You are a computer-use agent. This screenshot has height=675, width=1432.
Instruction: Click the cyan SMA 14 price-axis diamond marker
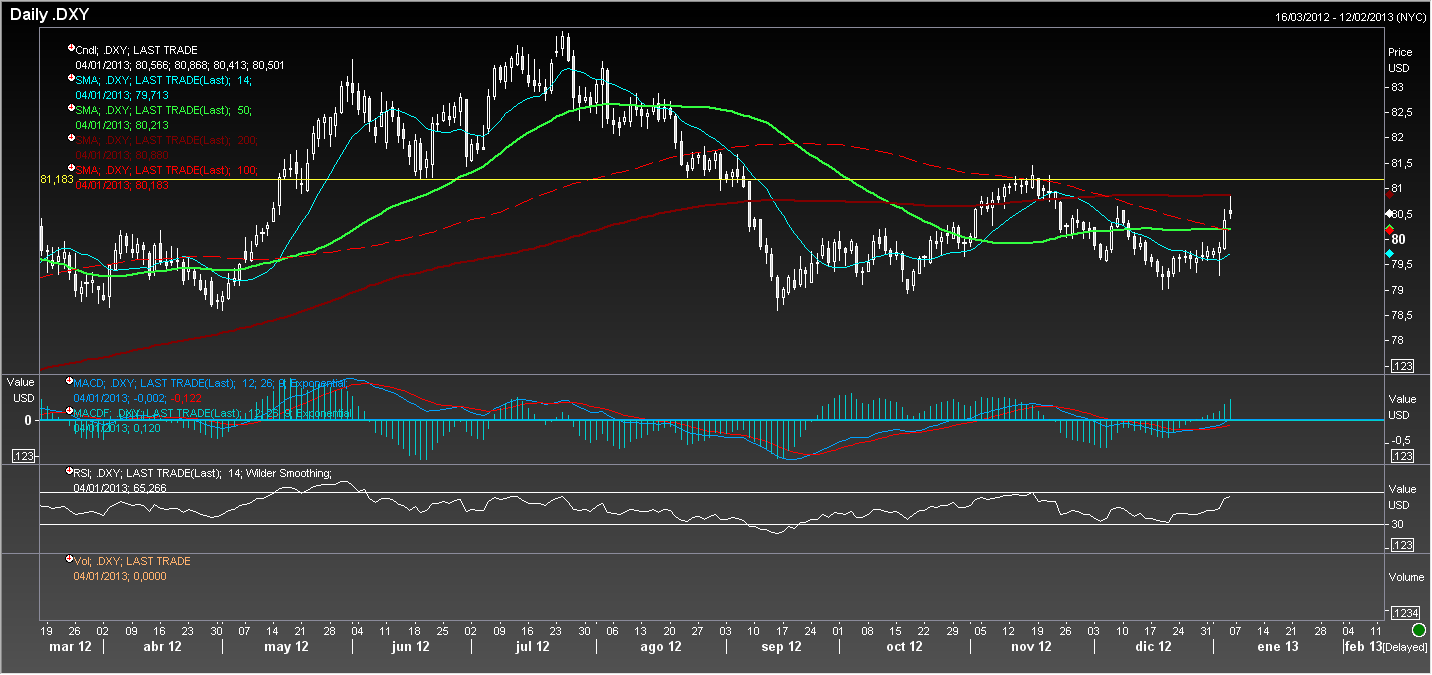[1389, 254]
